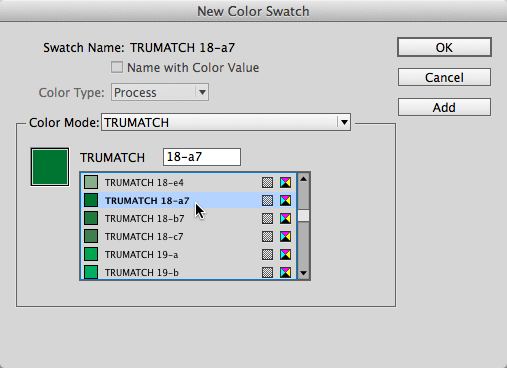Click the CMYK mode icon for TRUMATCH 19-a

point(285,254)
